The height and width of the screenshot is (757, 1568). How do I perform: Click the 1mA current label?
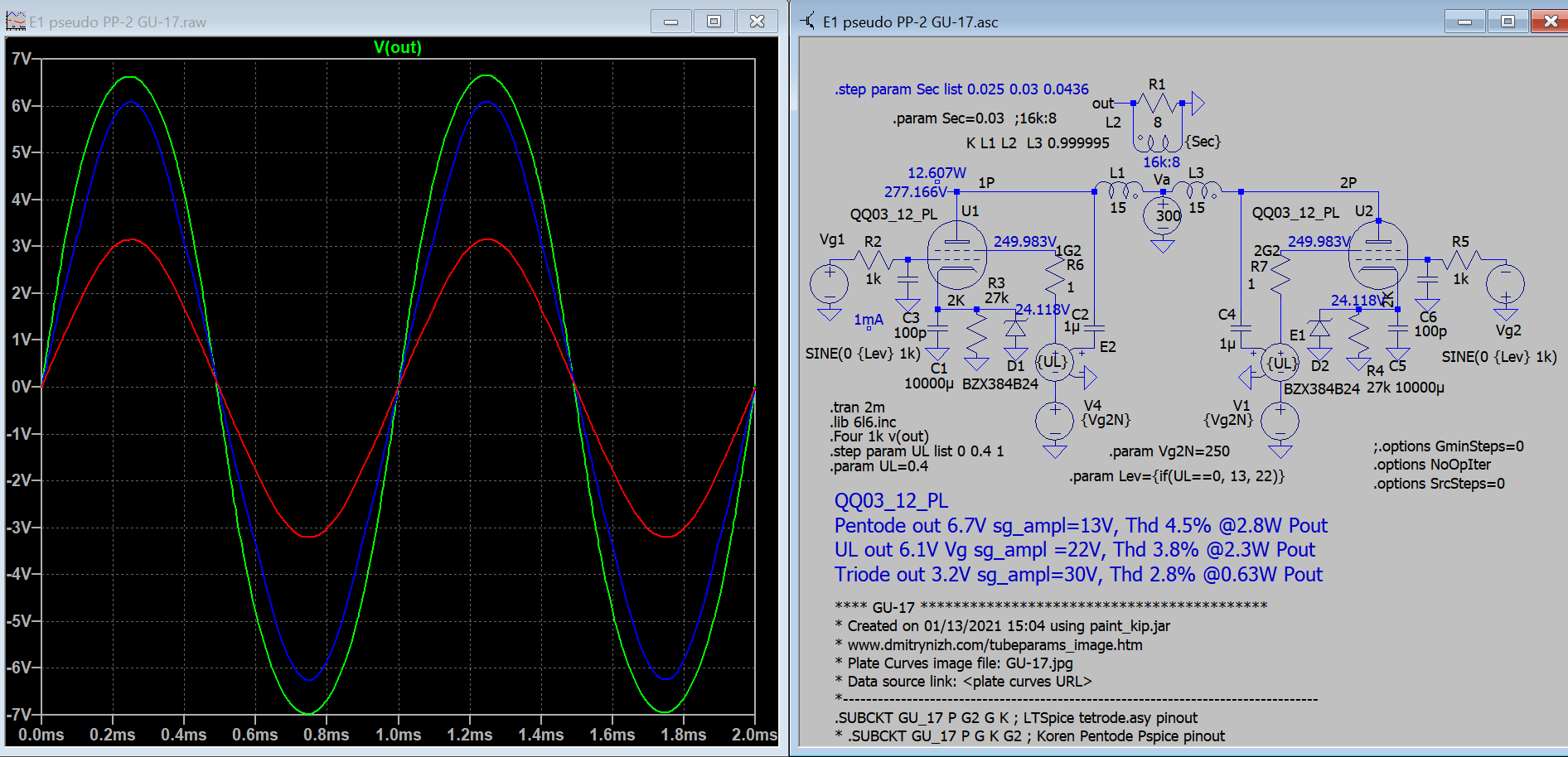(869, 320)
